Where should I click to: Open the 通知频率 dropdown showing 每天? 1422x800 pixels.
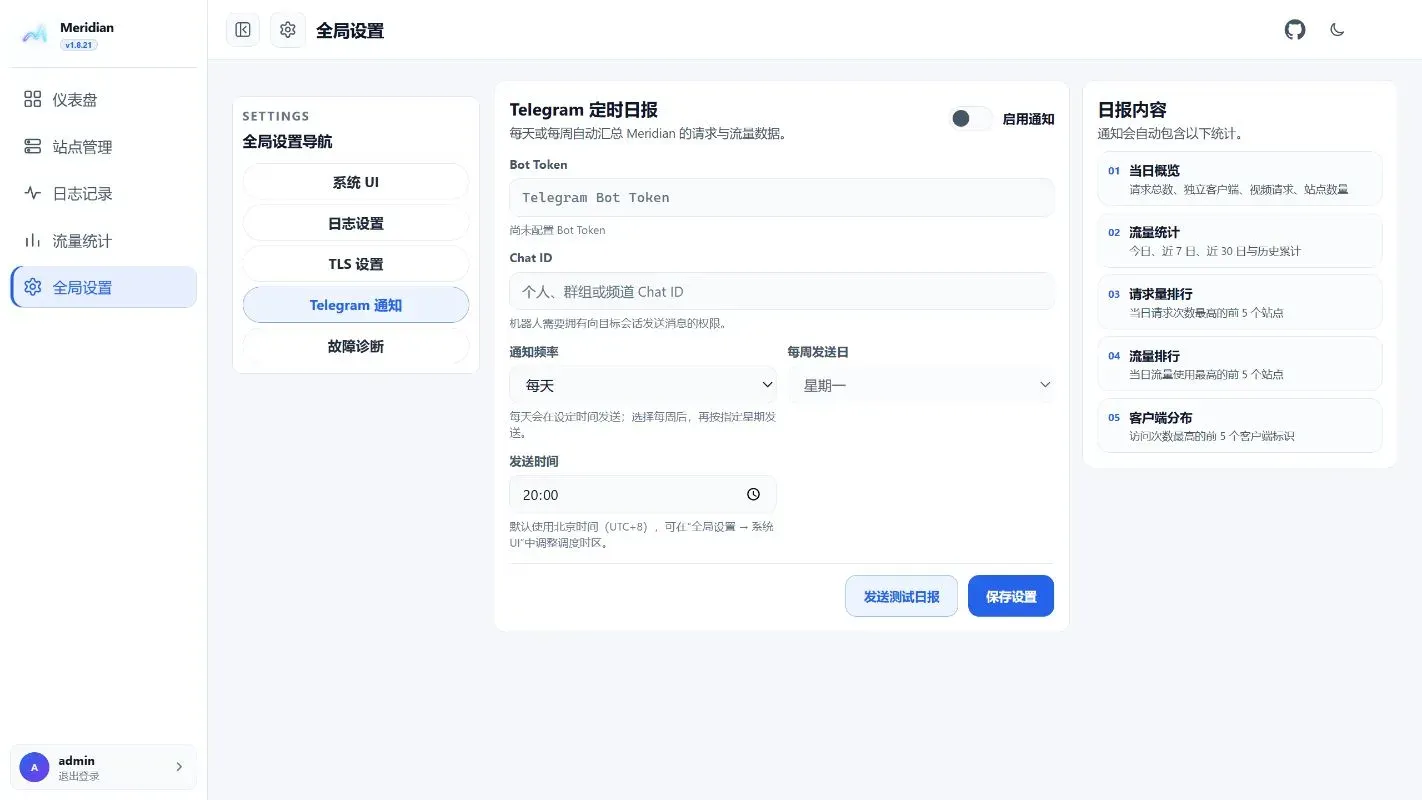(643, 385)
